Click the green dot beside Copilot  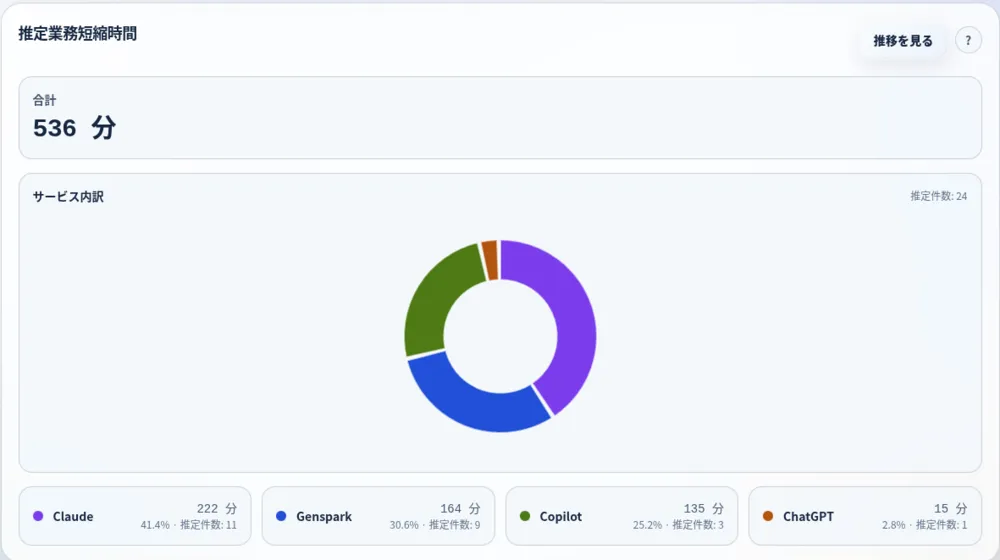click(x=525, y=516)
